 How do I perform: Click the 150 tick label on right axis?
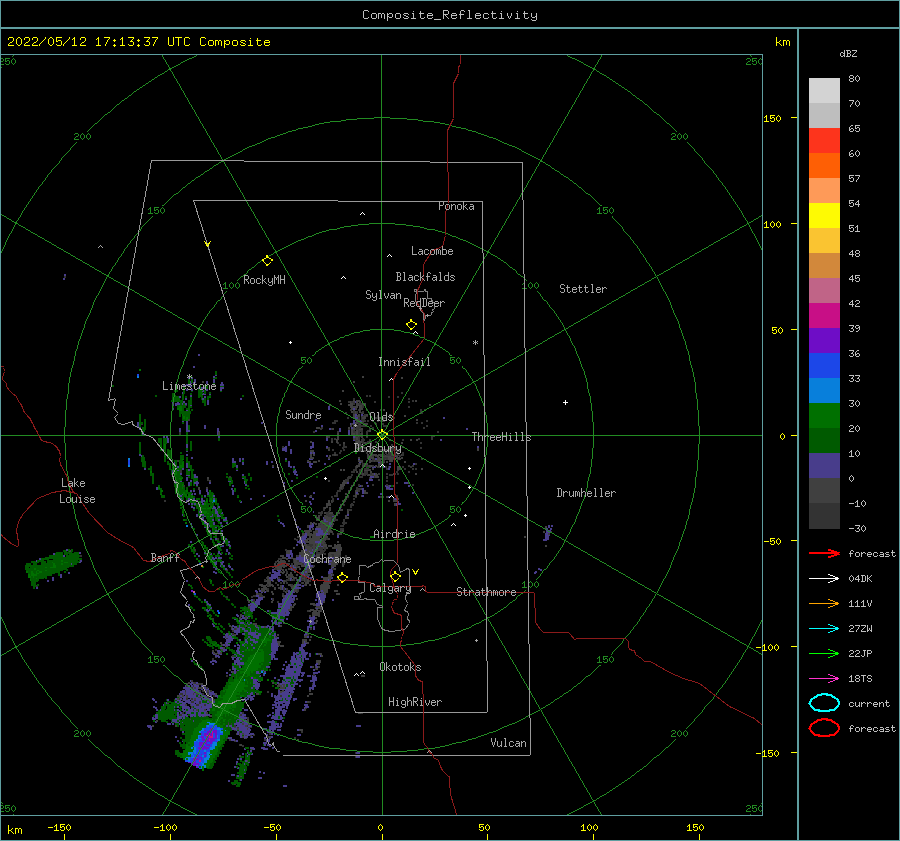click(x=772, y=118)
